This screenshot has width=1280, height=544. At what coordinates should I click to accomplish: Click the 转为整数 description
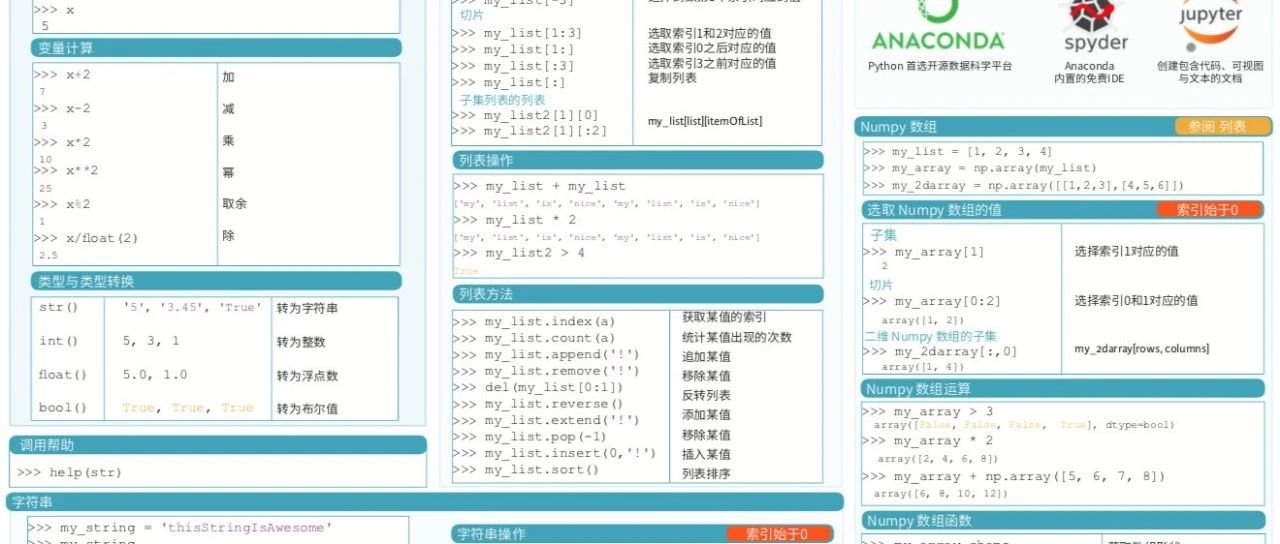click(x=301, y=342)
